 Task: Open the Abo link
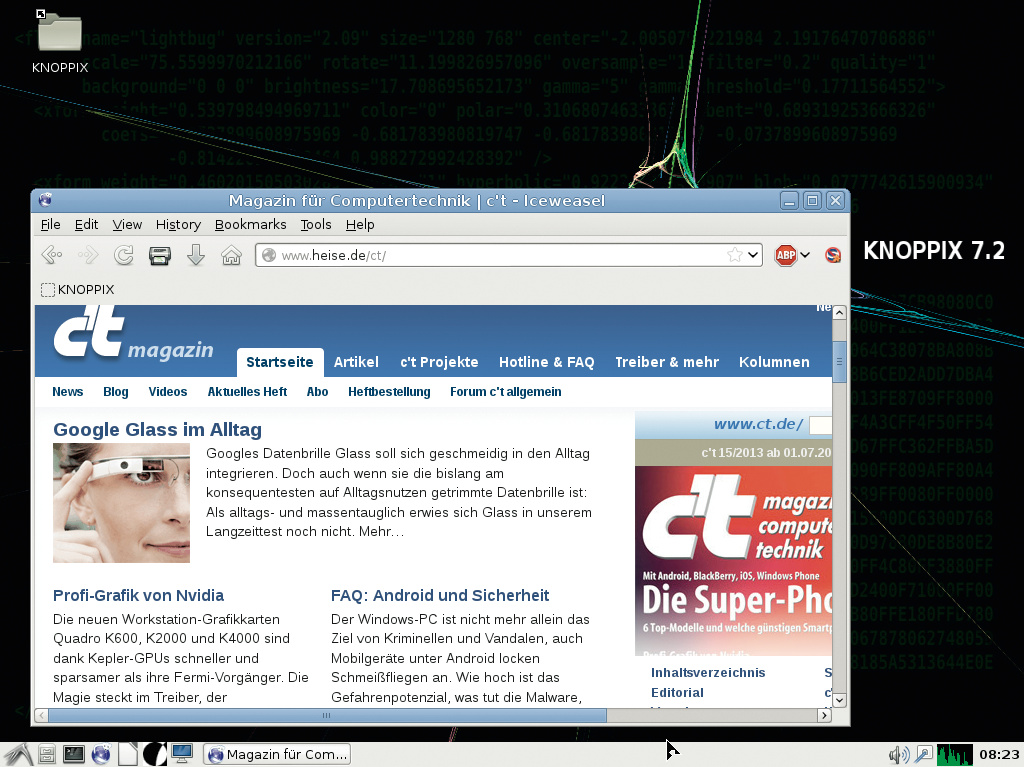click(317, 391)
